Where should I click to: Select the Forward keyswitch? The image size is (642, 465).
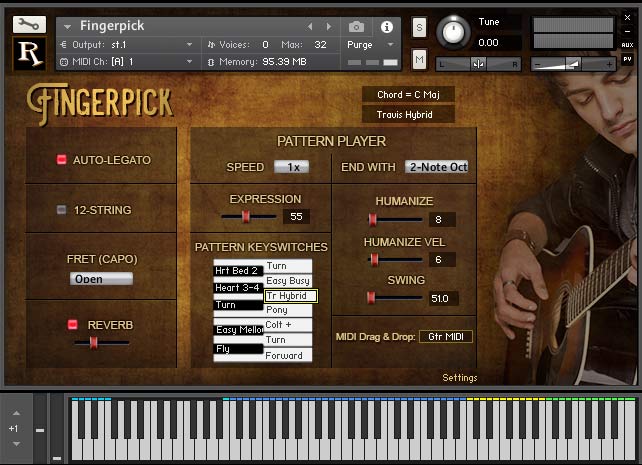tap(288, 355)
